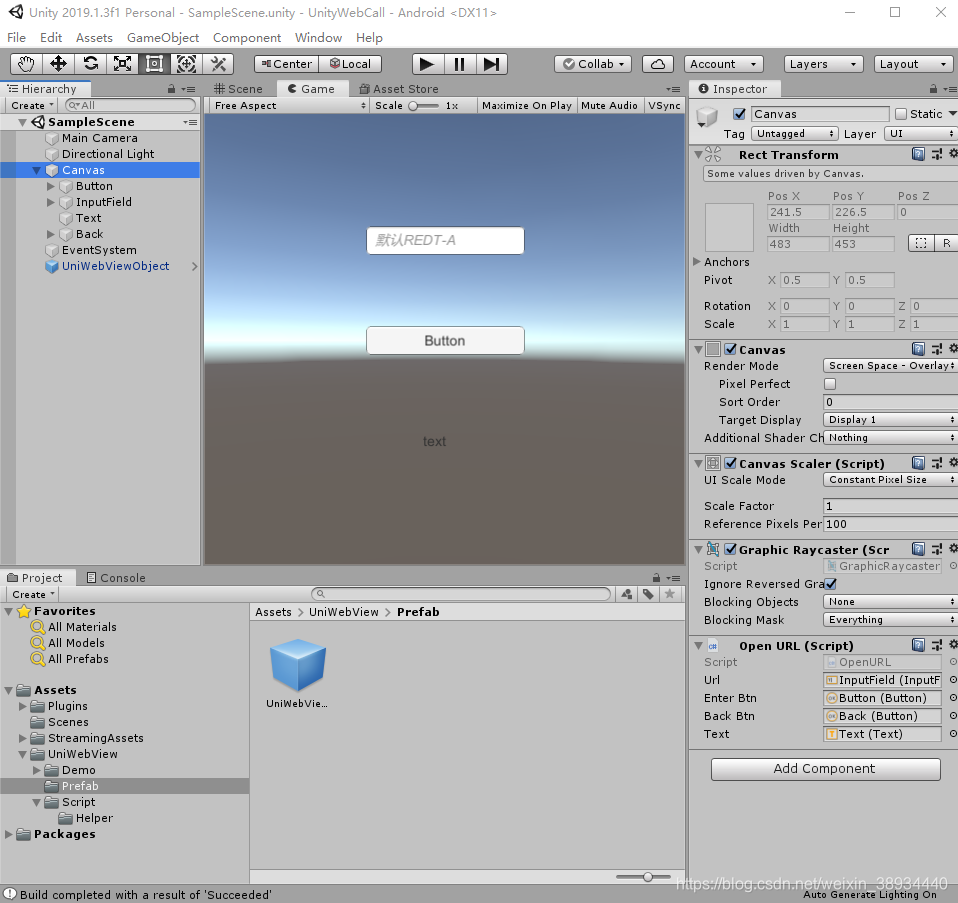
Task: Uncheck Ignore Reversed Graphics option
Action: pyautogui.click(x=830, y=584)
